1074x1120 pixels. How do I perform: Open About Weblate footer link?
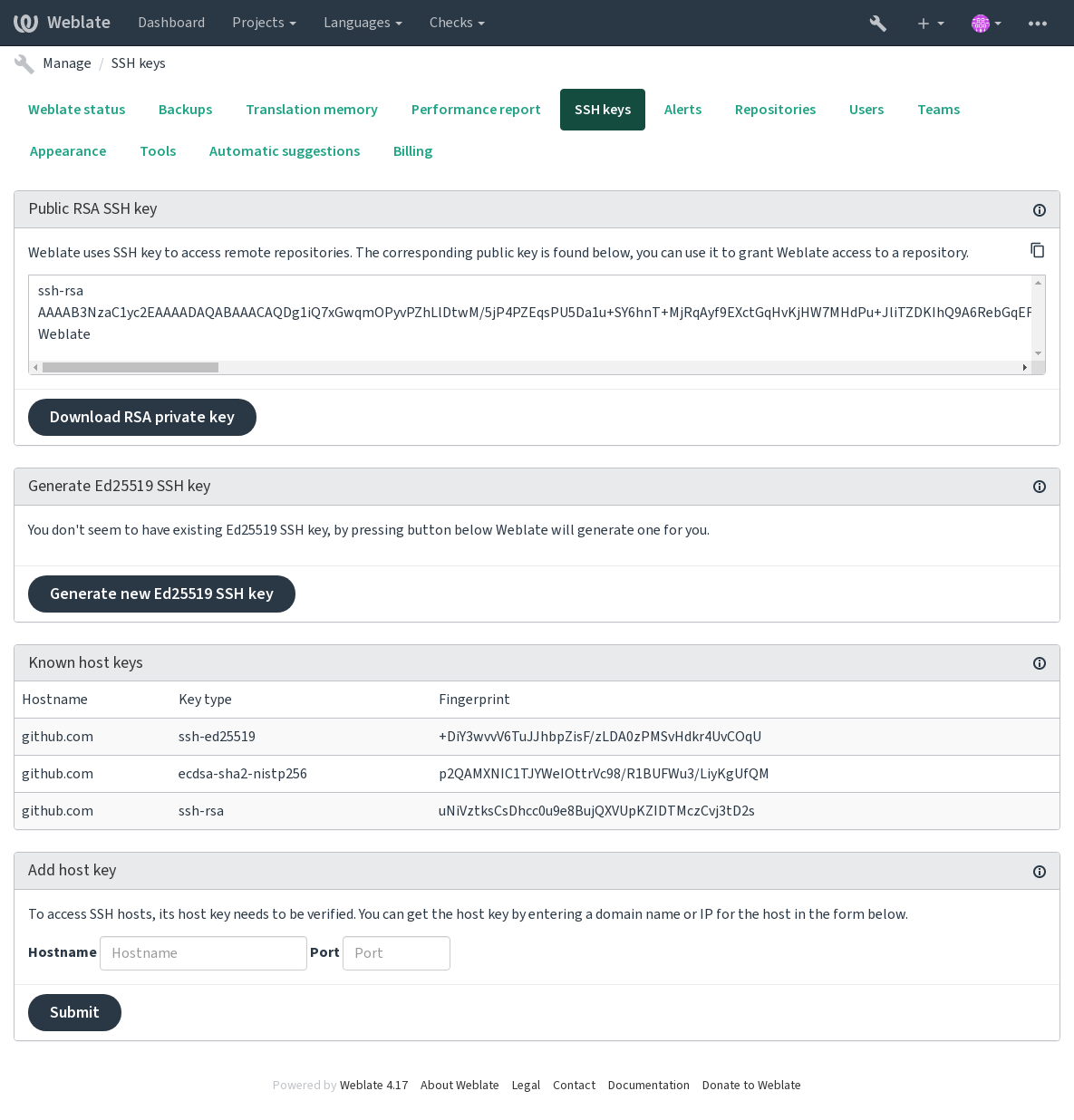coord(460,1086)
